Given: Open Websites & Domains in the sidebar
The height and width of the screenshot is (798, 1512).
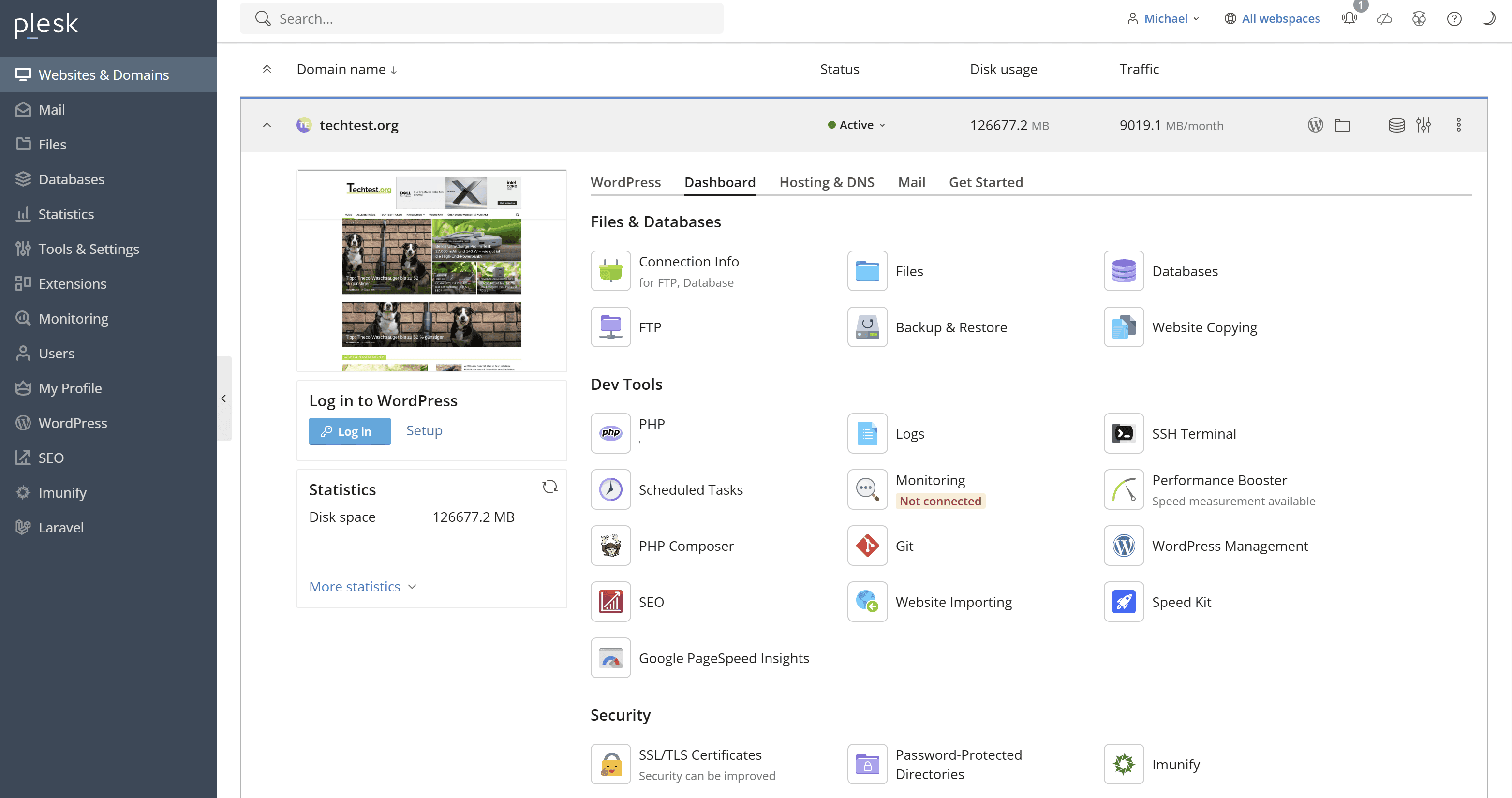Looking at the screenshot, I should click(x=108, y=74).
